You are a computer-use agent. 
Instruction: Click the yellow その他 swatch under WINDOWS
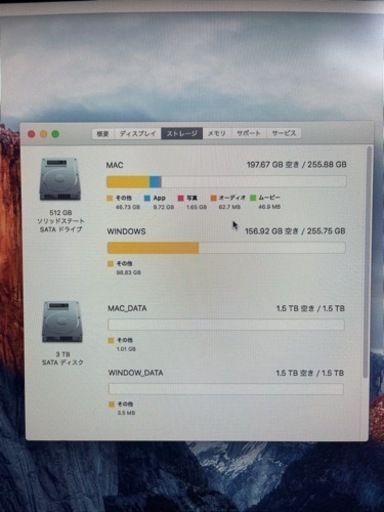coord(111,264)
